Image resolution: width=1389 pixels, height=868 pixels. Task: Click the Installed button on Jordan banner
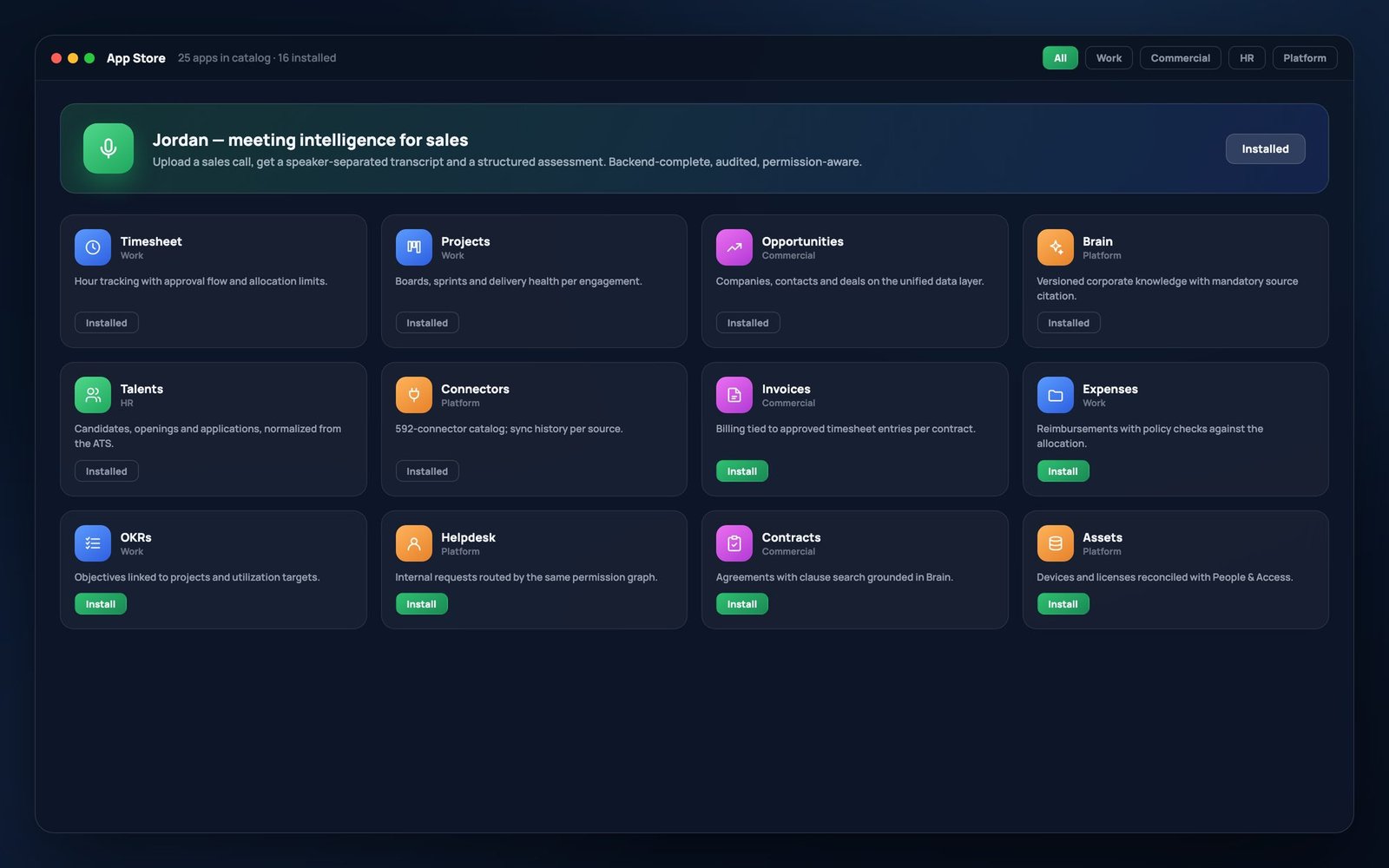1265,148
